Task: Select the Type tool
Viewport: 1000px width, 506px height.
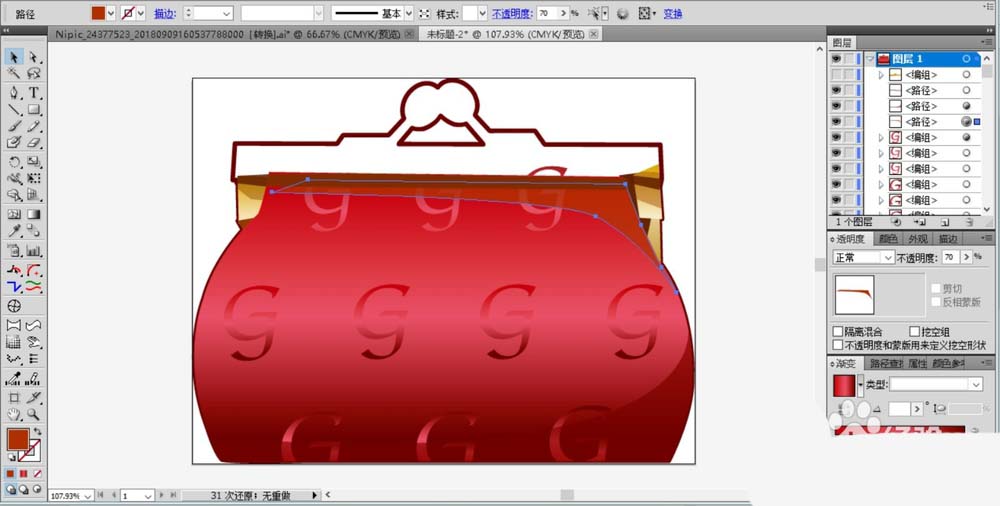Action: click(33, 93)
